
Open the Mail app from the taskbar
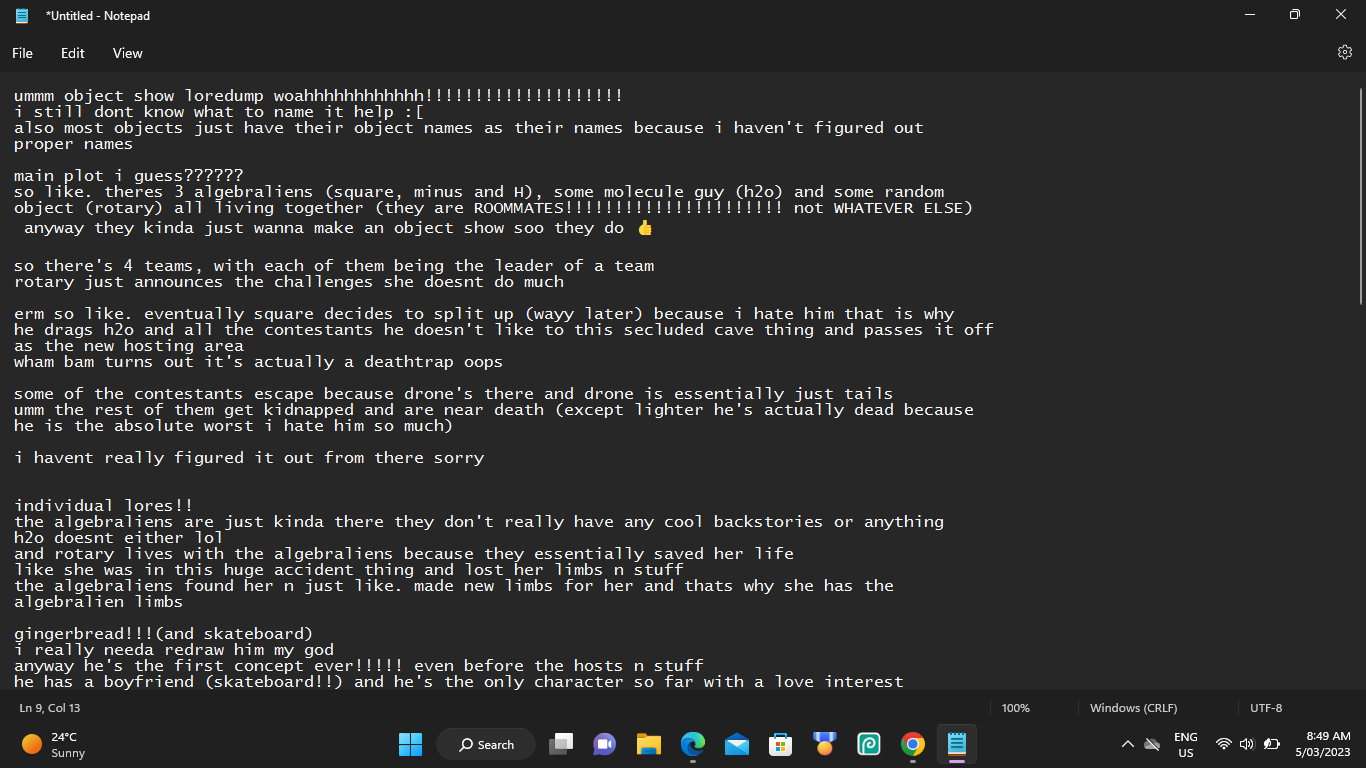pos(737,744)
